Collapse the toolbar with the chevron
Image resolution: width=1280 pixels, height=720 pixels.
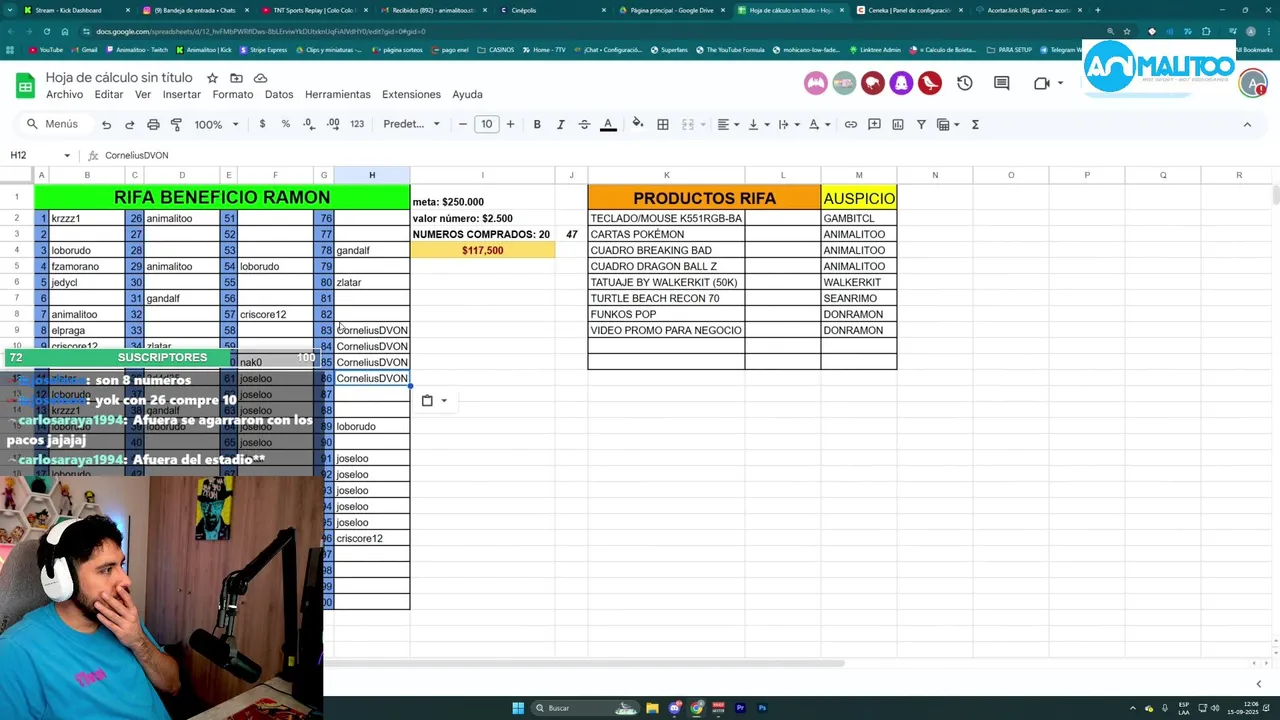1247,124
